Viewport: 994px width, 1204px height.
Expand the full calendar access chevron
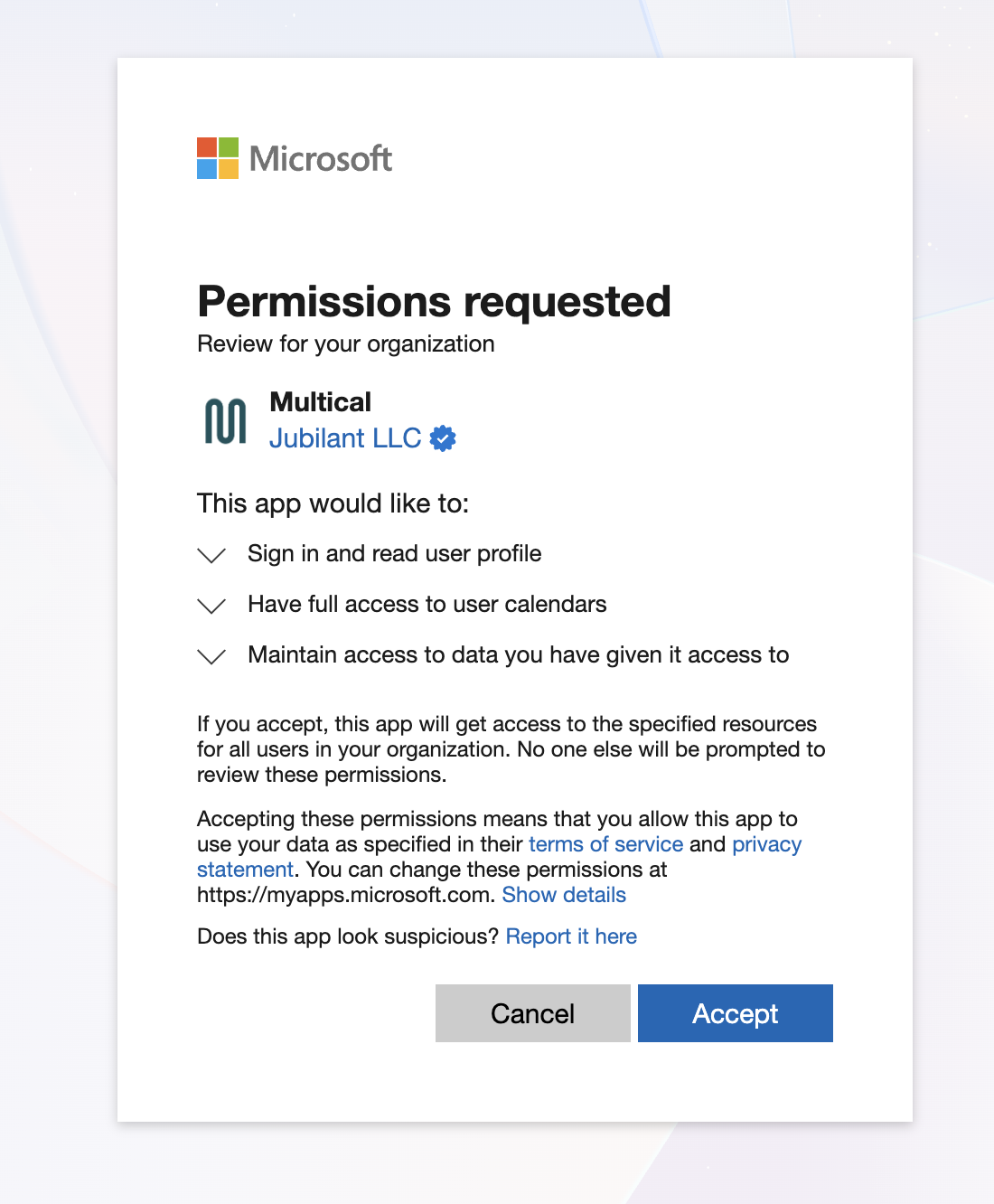pos(211,606)
